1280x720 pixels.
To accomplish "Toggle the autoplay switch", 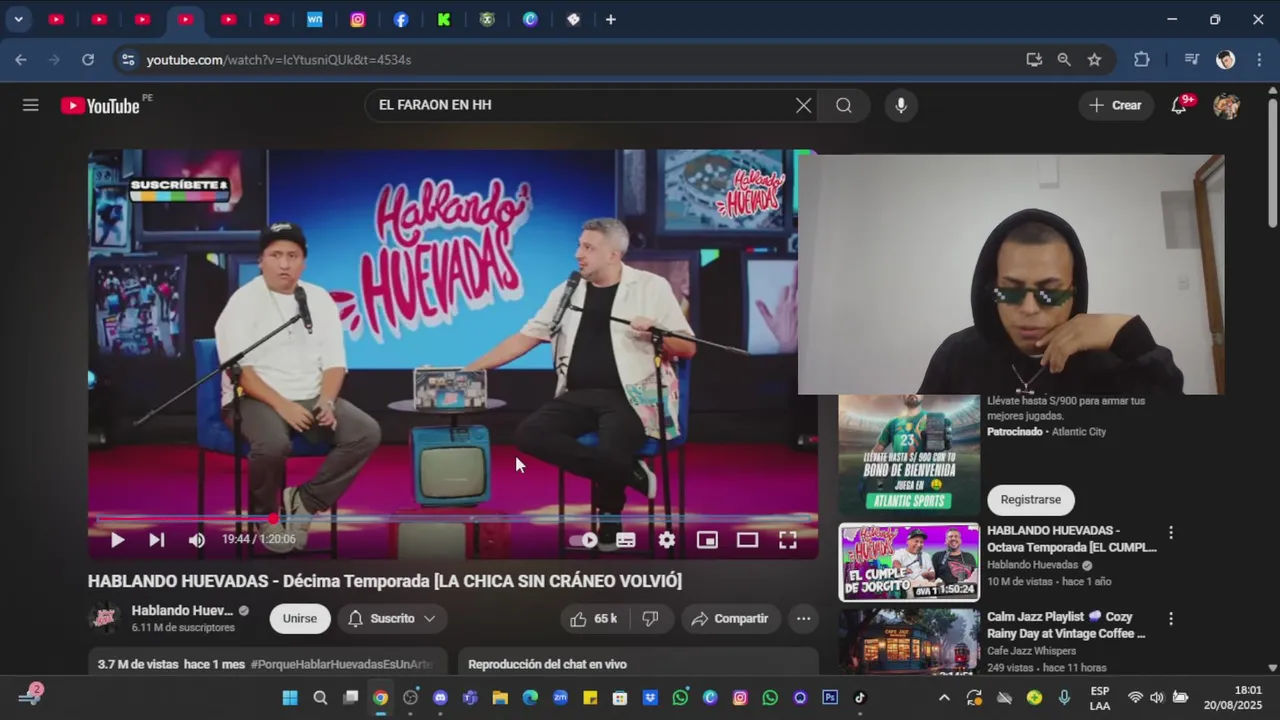I will [585, 540].
